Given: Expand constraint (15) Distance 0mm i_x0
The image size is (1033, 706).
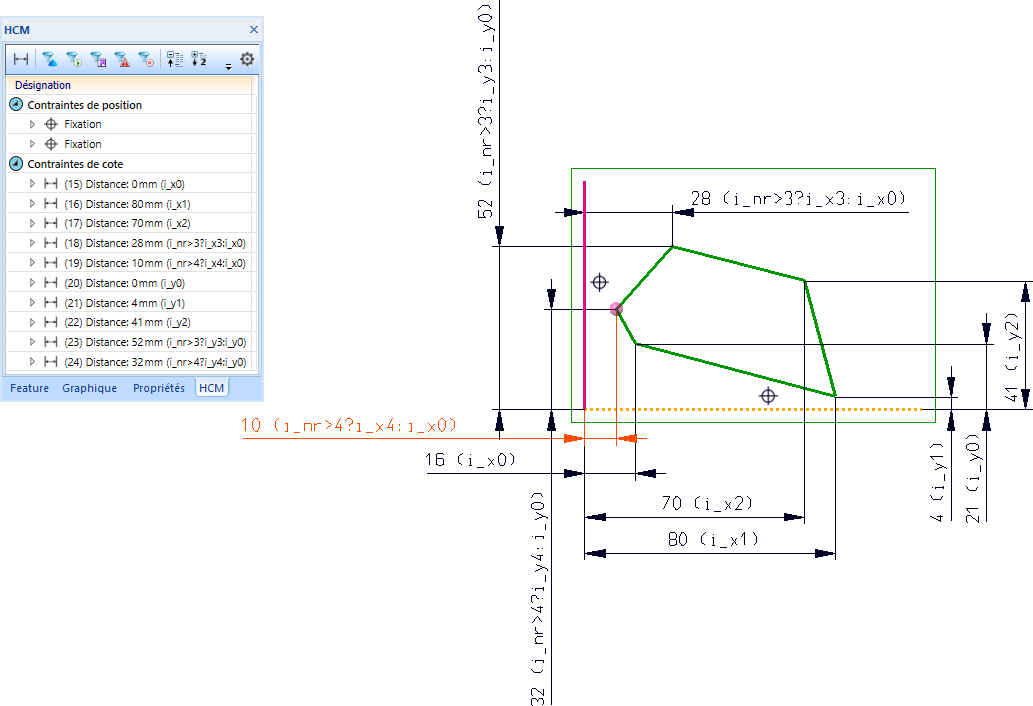Looking at the screenshot, I should [x=32, y=184].
